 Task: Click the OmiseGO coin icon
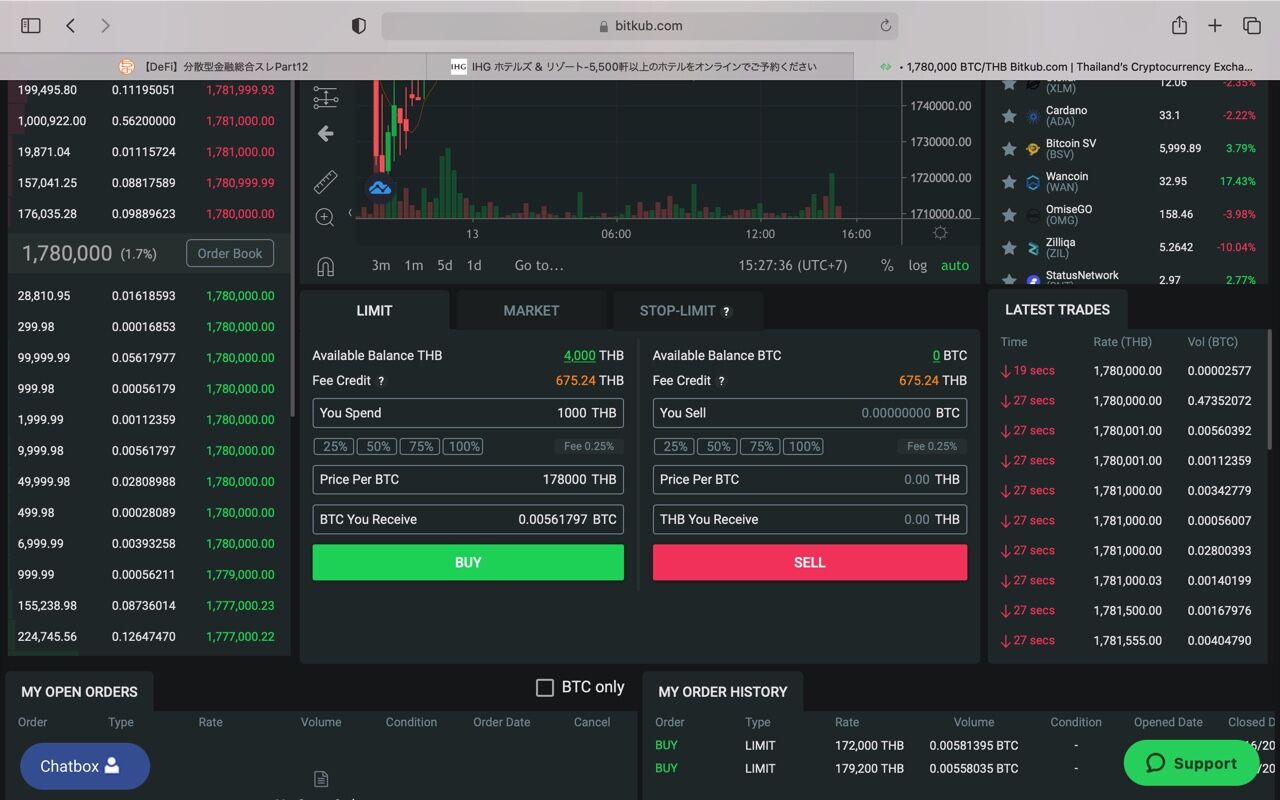[x=1033, y=215]
